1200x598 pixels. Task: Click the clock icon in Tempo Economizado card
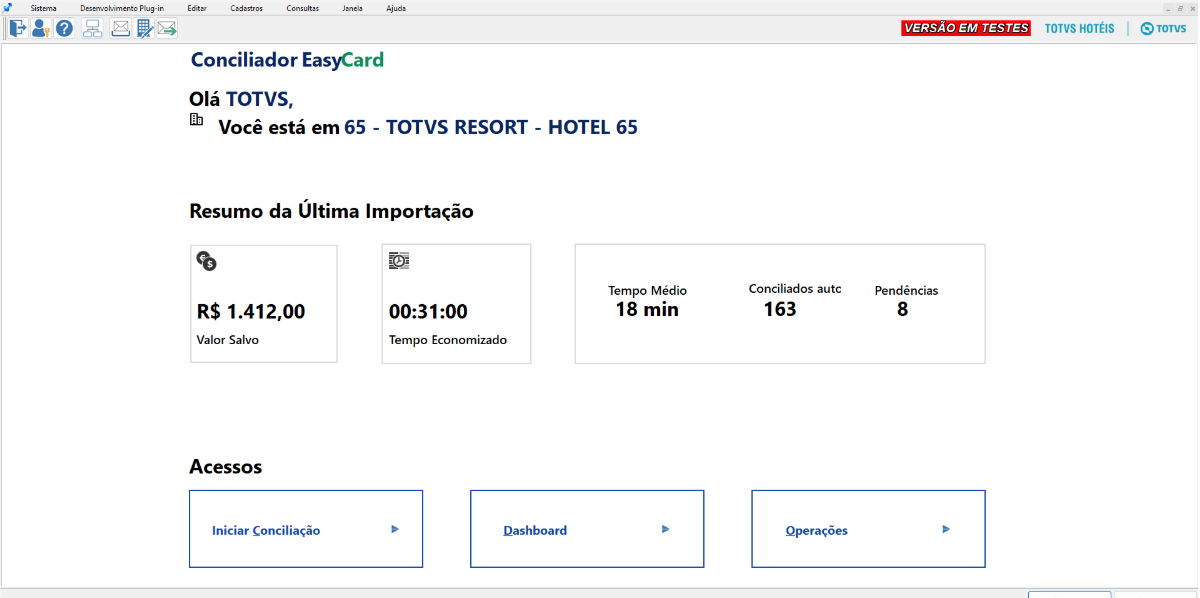(x=399, y=261)
